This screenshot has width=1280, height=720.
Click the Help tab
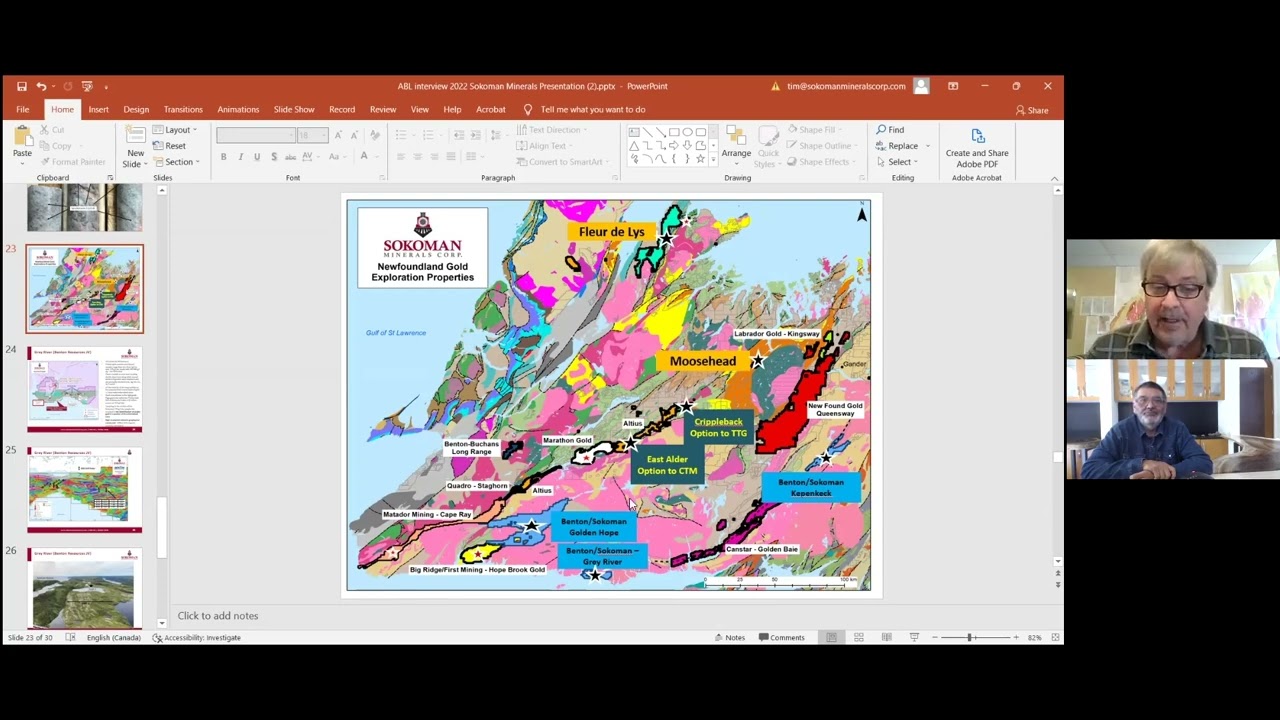452,109
